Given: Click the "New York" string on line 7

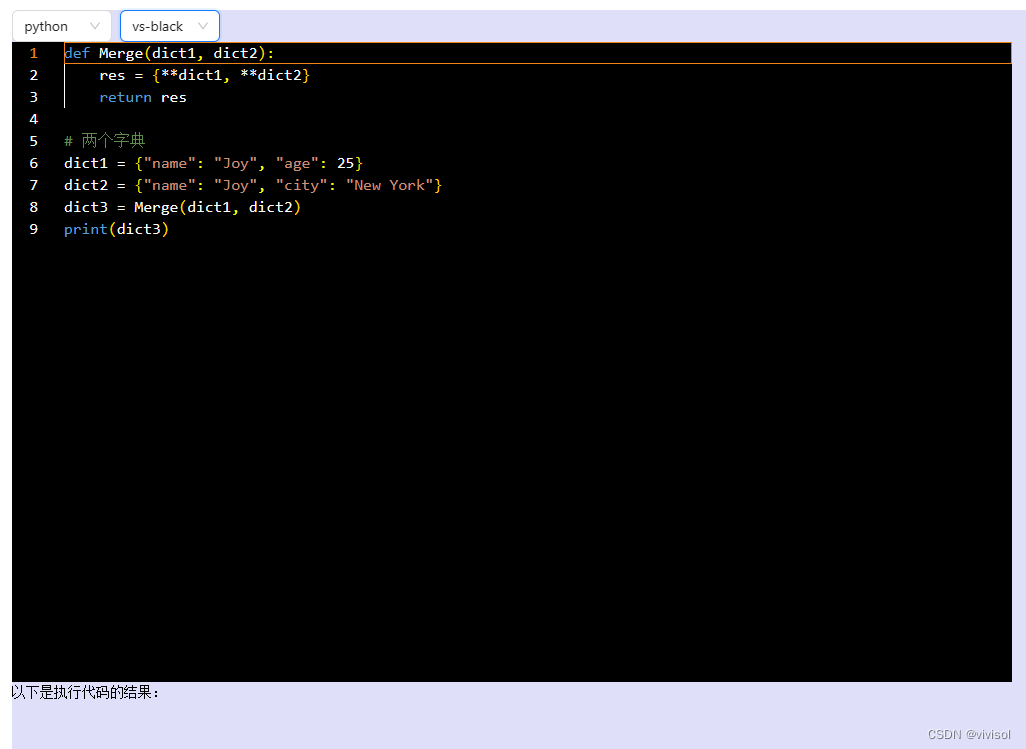Looking at the screenshot, I should [389, 185].
